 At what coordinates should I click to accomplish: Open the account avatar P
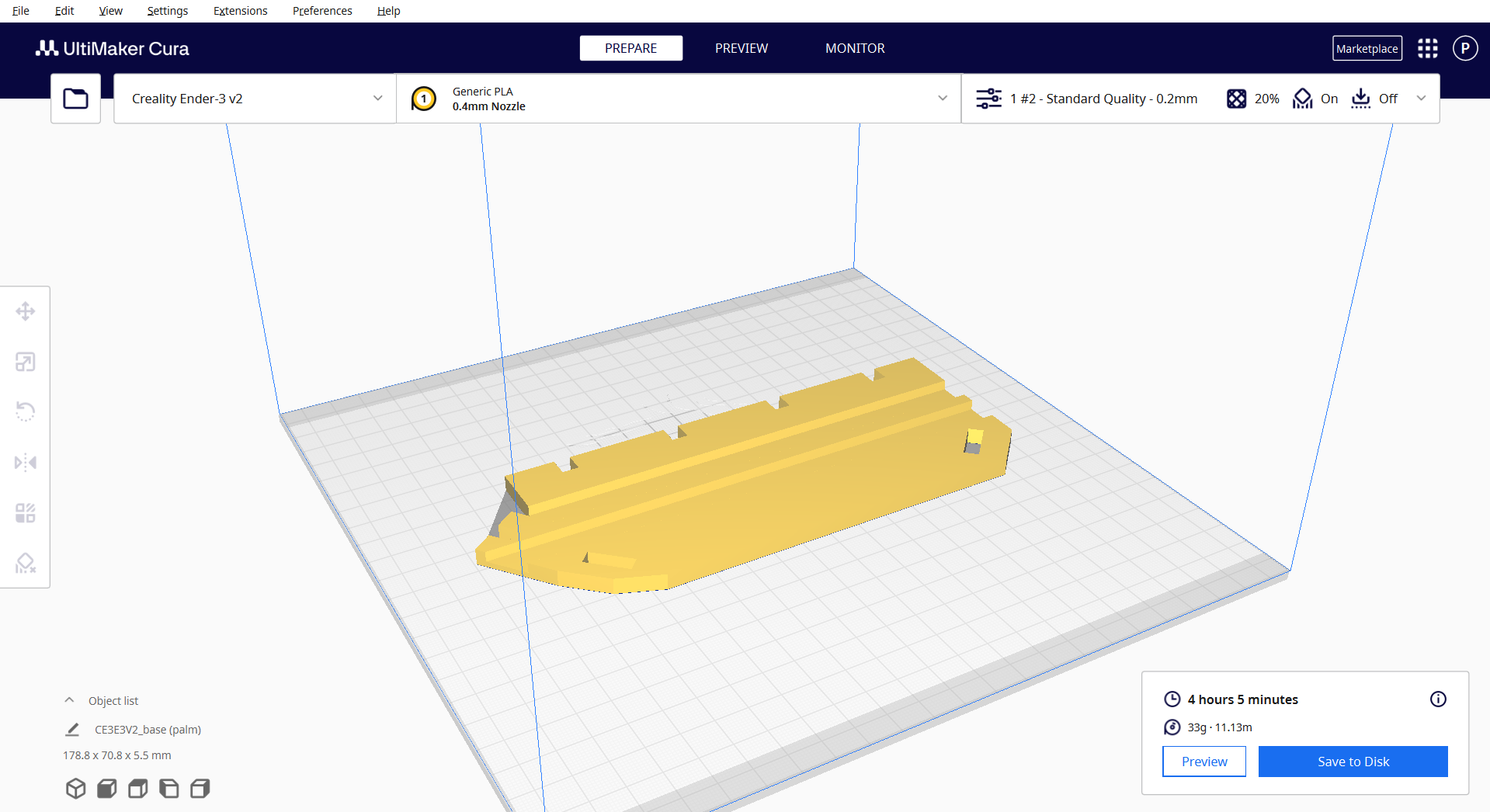click(x=1465, y=48)
